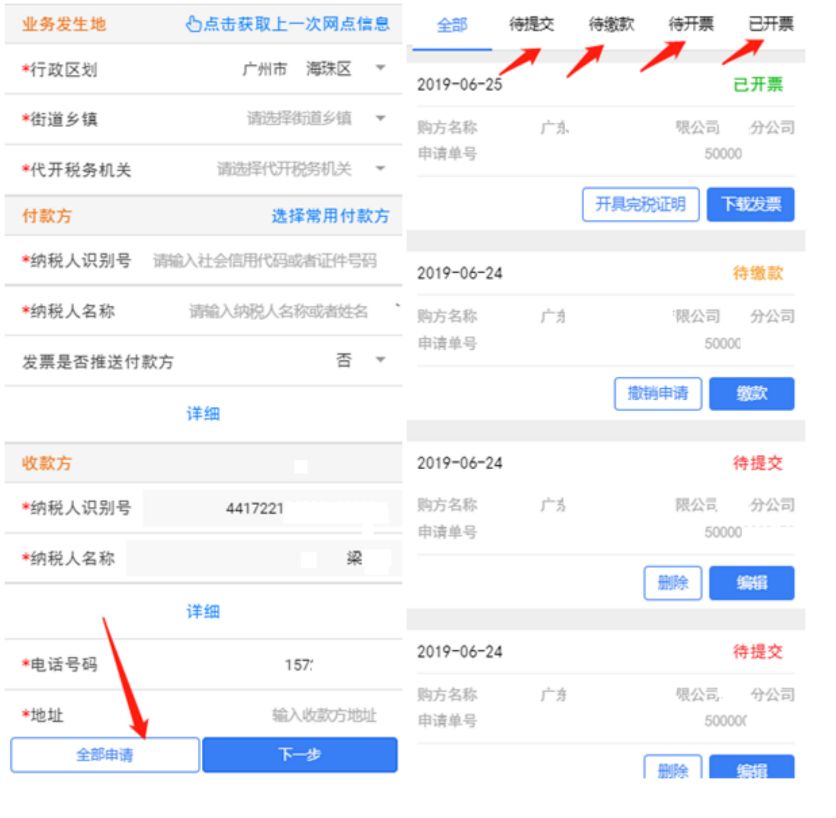Viewport: 836px width, 818px height.
Task: Expand 详细 under 付款方 section
Action: [x=203, y=413]
